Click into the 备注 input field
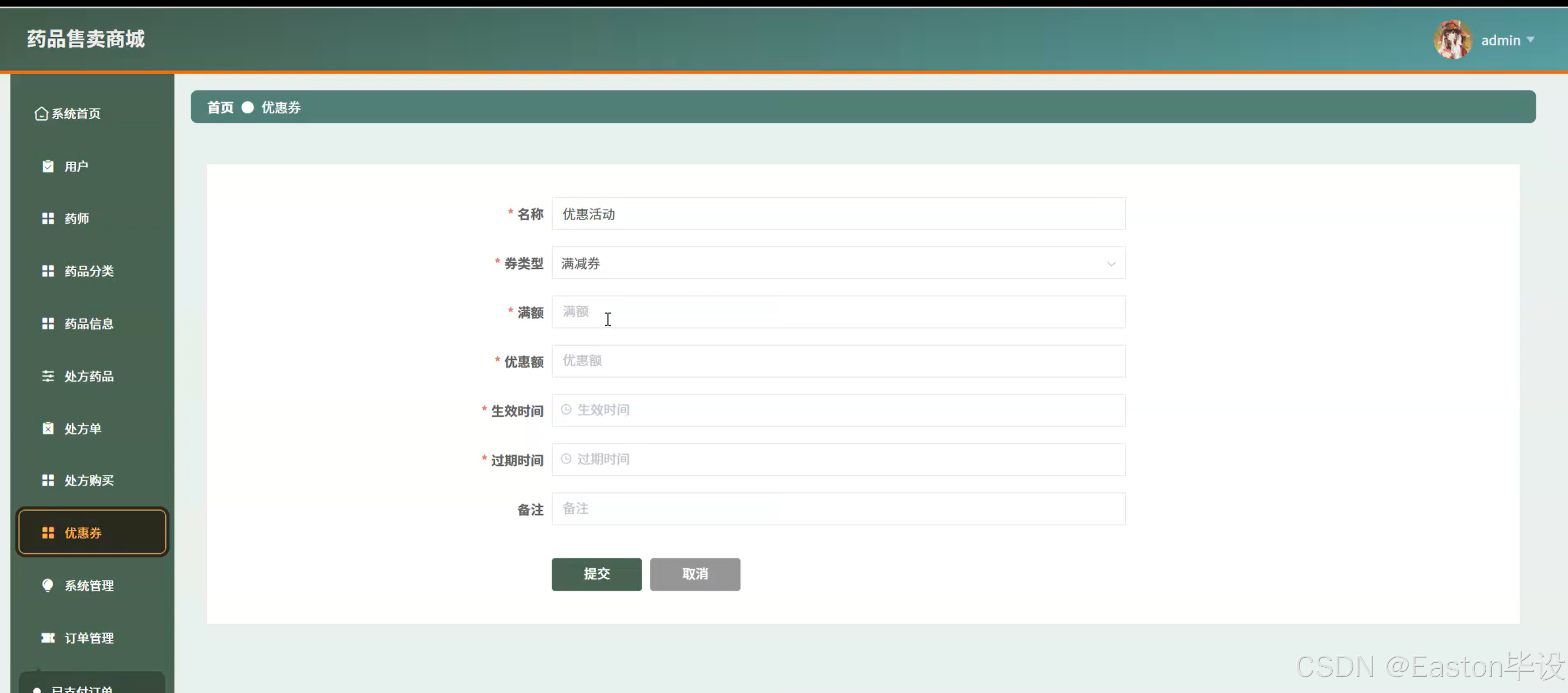Viewport: 1568px width, 693px height. pos(838,509)
